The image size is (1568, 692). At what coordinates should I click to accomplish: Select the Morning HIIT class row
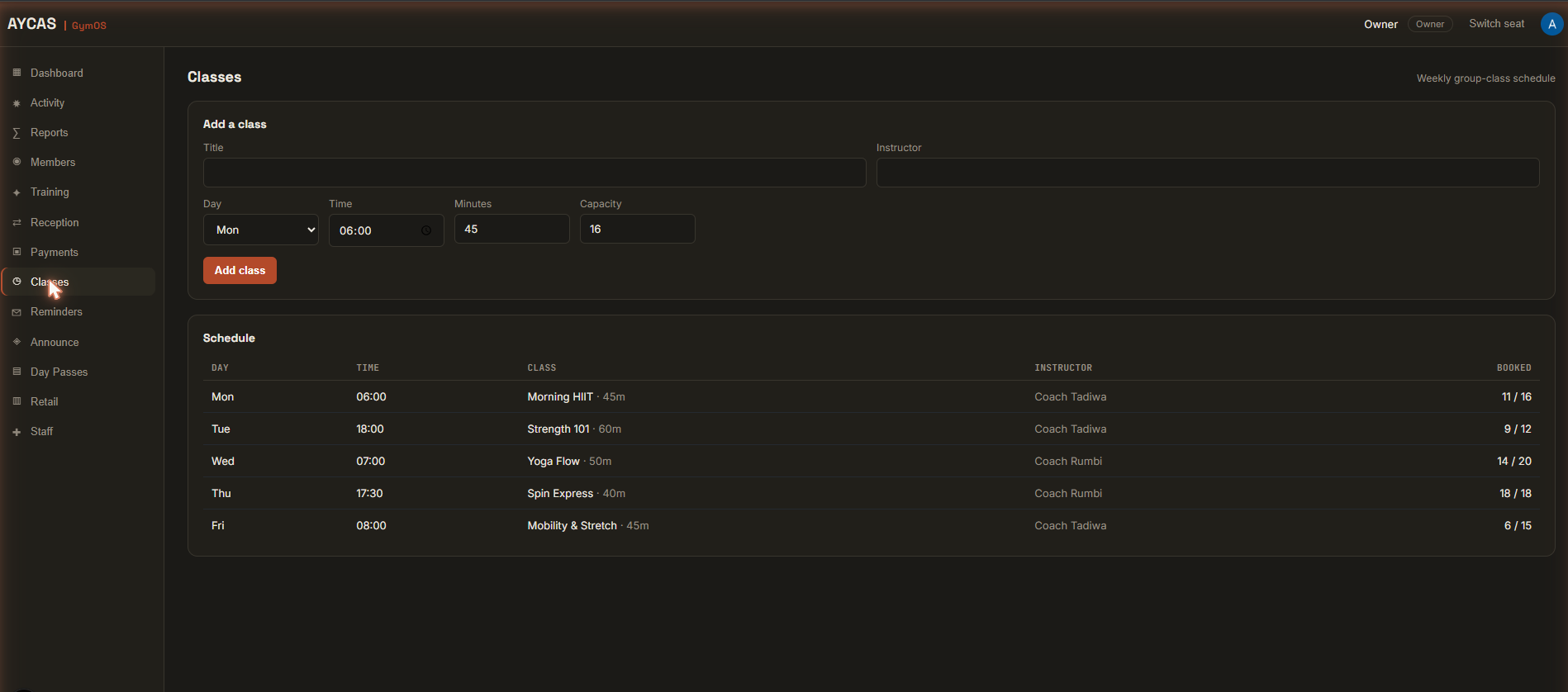(x=872, y=397)
